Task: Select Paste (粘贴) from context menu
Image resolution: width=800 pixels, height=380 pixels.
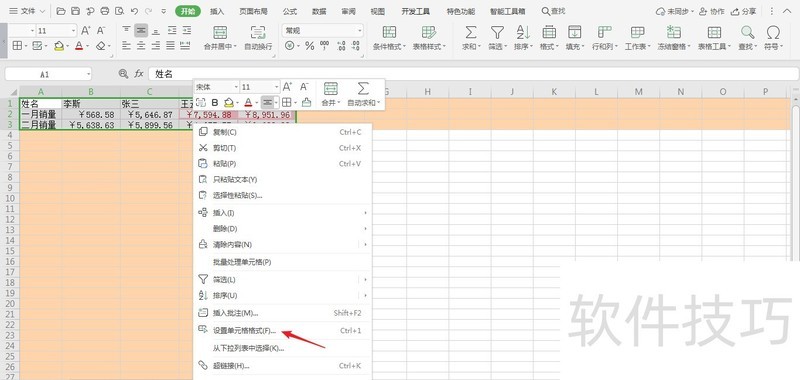Action: (x=283, y=164)
